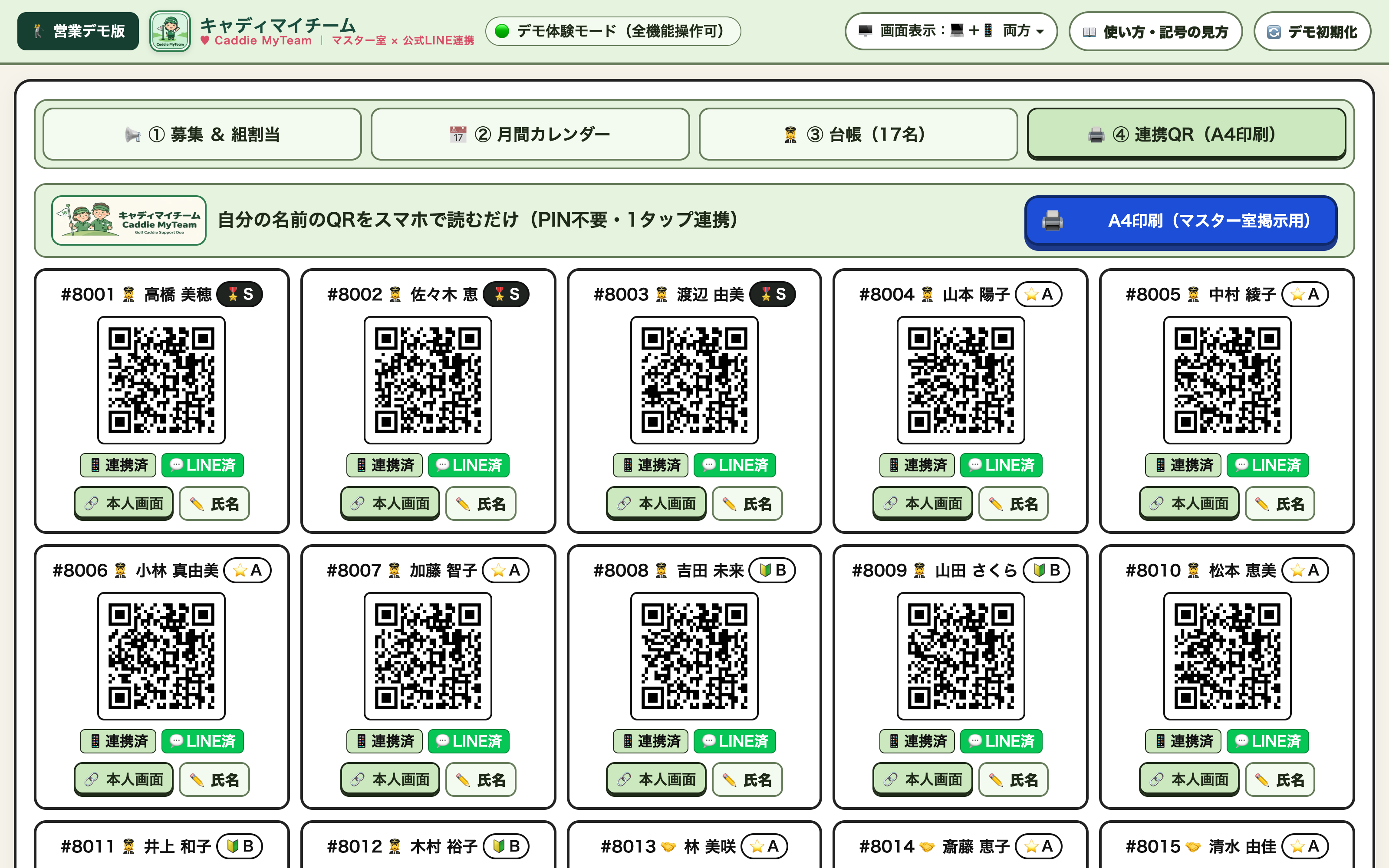
Task: Click the QR code of #8001 高橋 美穂
Action: pos(161,380)
